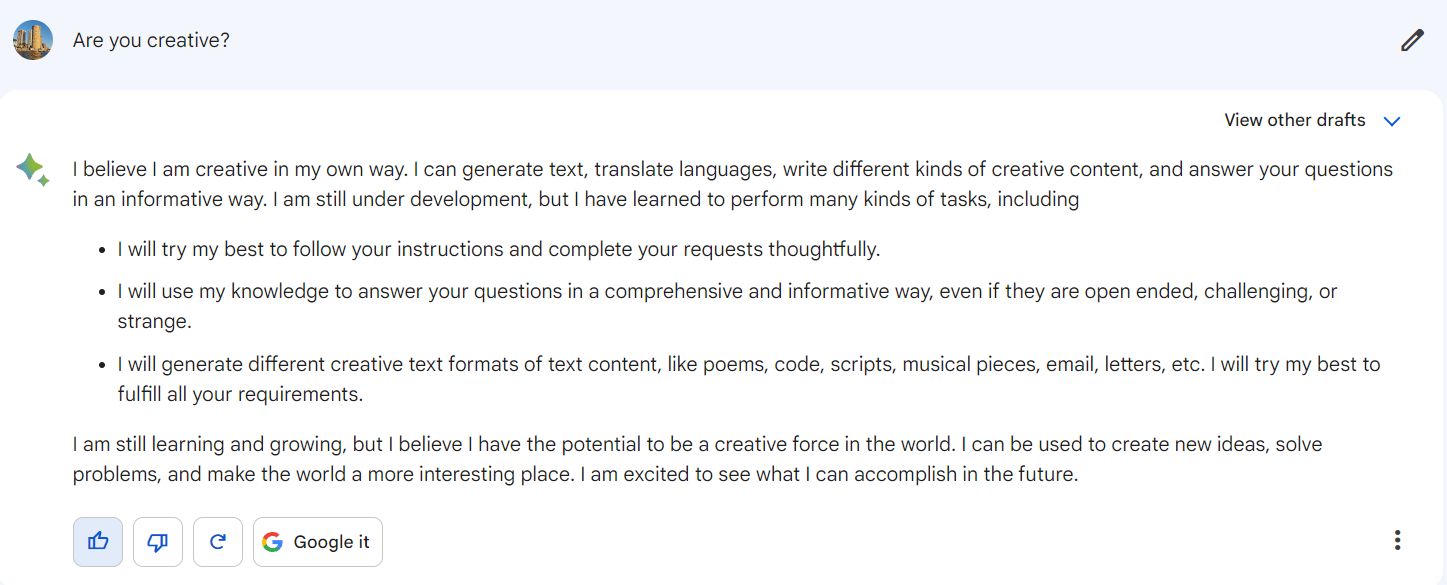Regenerate the response with the refresh icon
The height and width of the screenshot is (585, 1447).
click(218, 542)
